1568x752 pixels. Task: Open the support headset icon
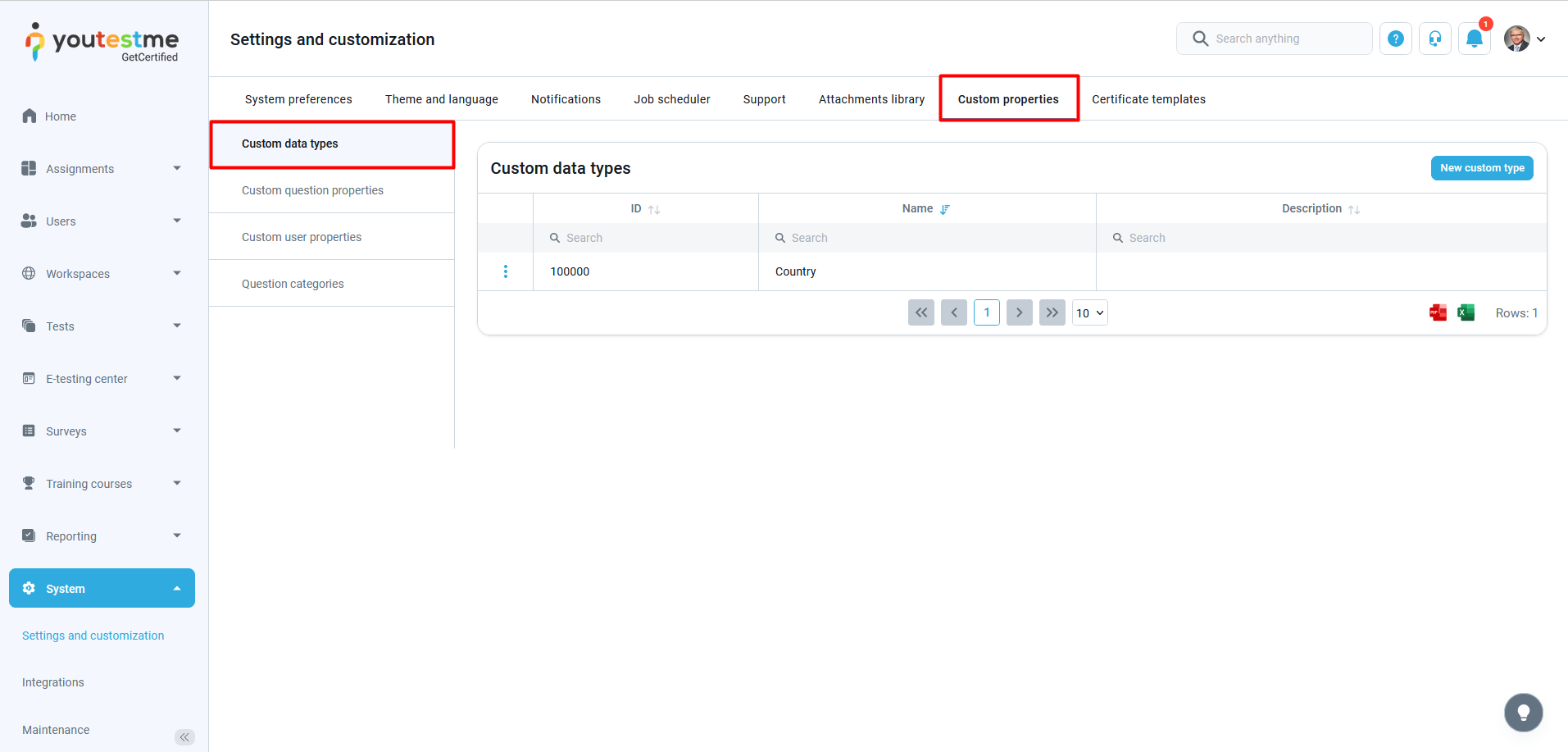pos(1434,39)
